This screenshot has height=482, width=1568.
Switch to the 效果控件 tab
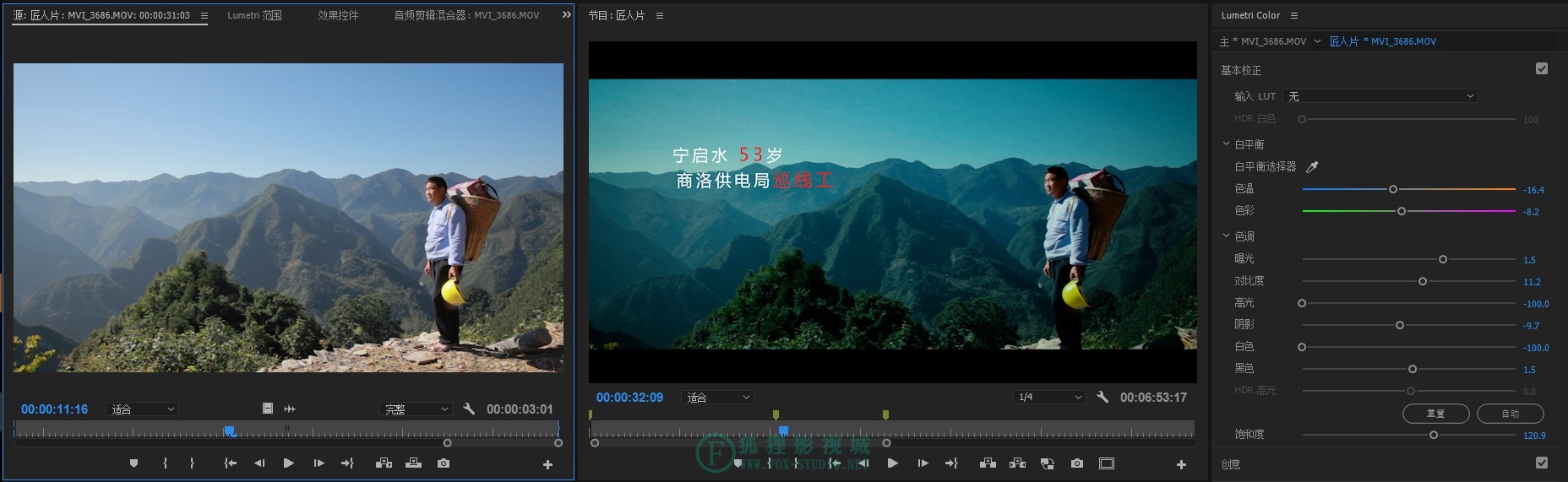tap(338, 15)
